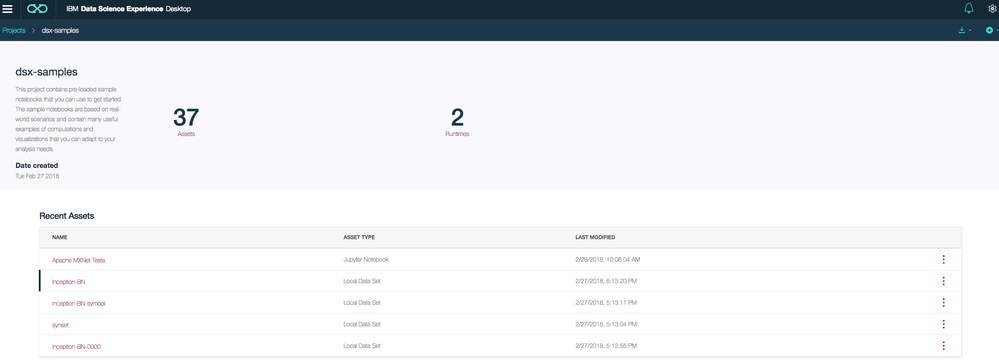Open the synset data set
Viewport: 999px width, 363px height.
60,325
